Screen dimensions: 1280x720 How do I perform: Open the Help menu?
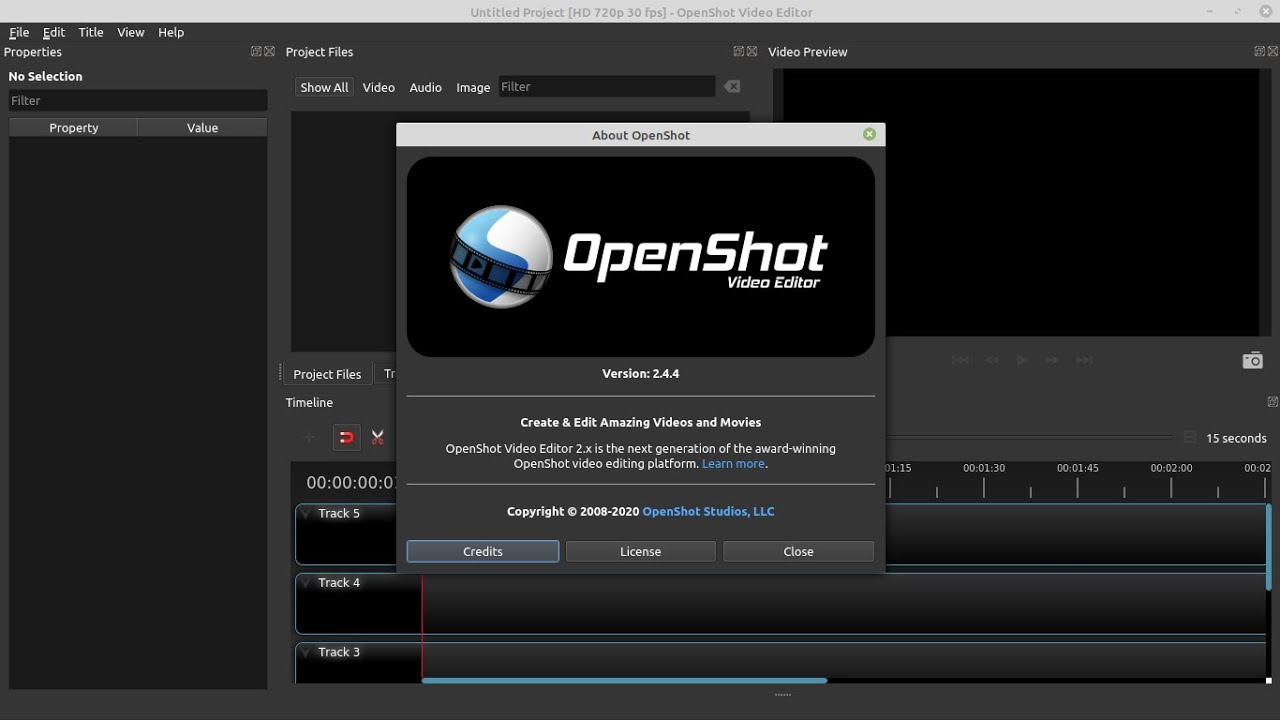point(171,32)
